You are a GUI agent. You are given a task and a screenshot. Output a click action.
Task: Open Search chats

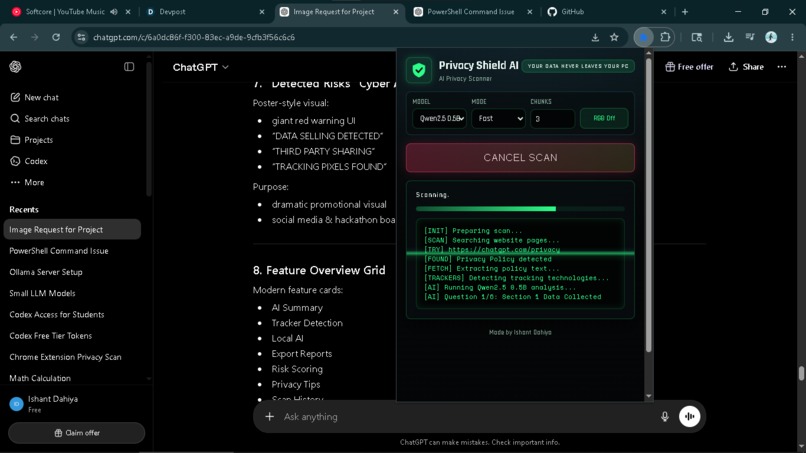(39, 119)
